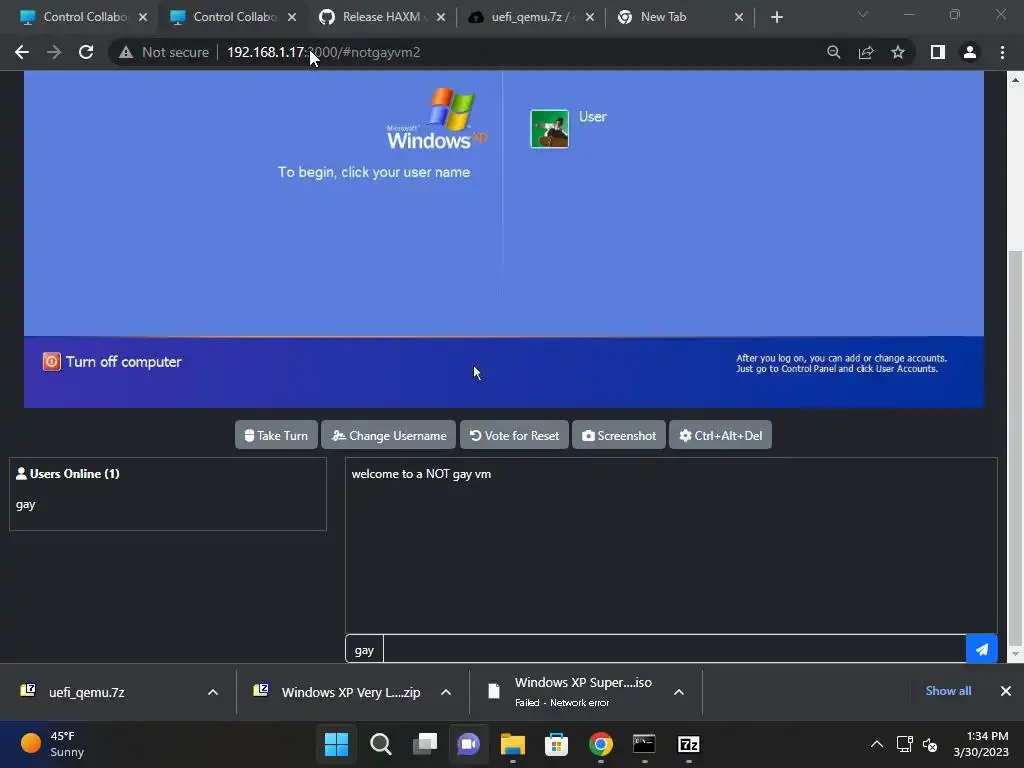Click user 'gay' in Users Online list

(25, 504)
